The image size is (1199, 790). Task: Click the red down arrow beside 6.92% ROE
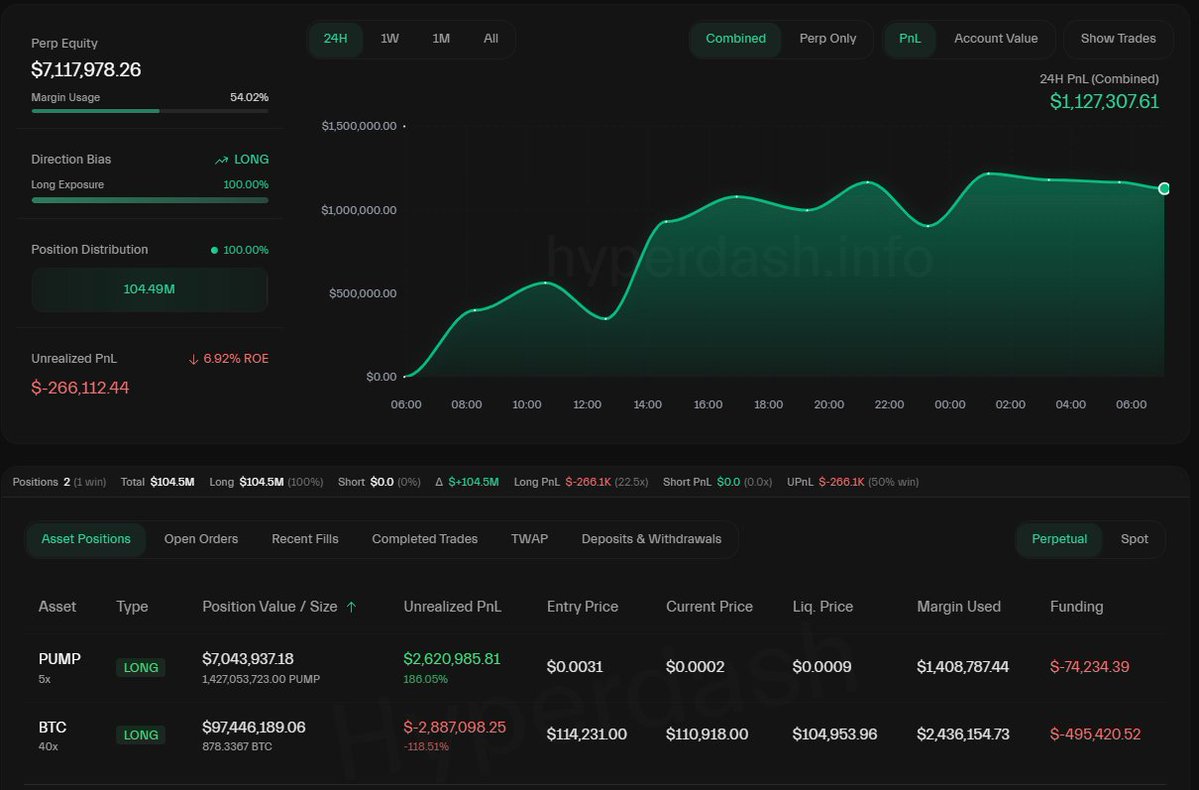pyautogui.click(x=193, y=359)
